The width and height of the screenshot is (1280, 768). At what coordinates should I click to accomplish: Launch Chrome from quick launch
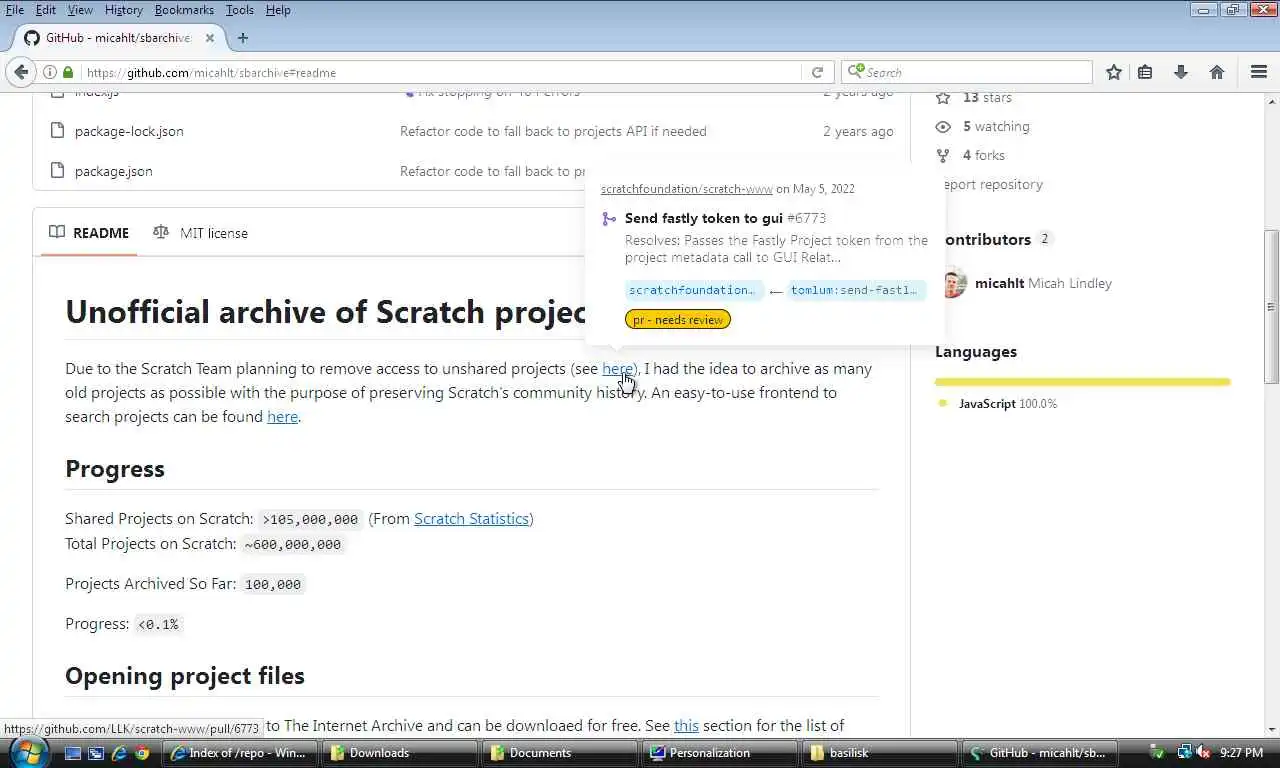[x=142, y=753]
